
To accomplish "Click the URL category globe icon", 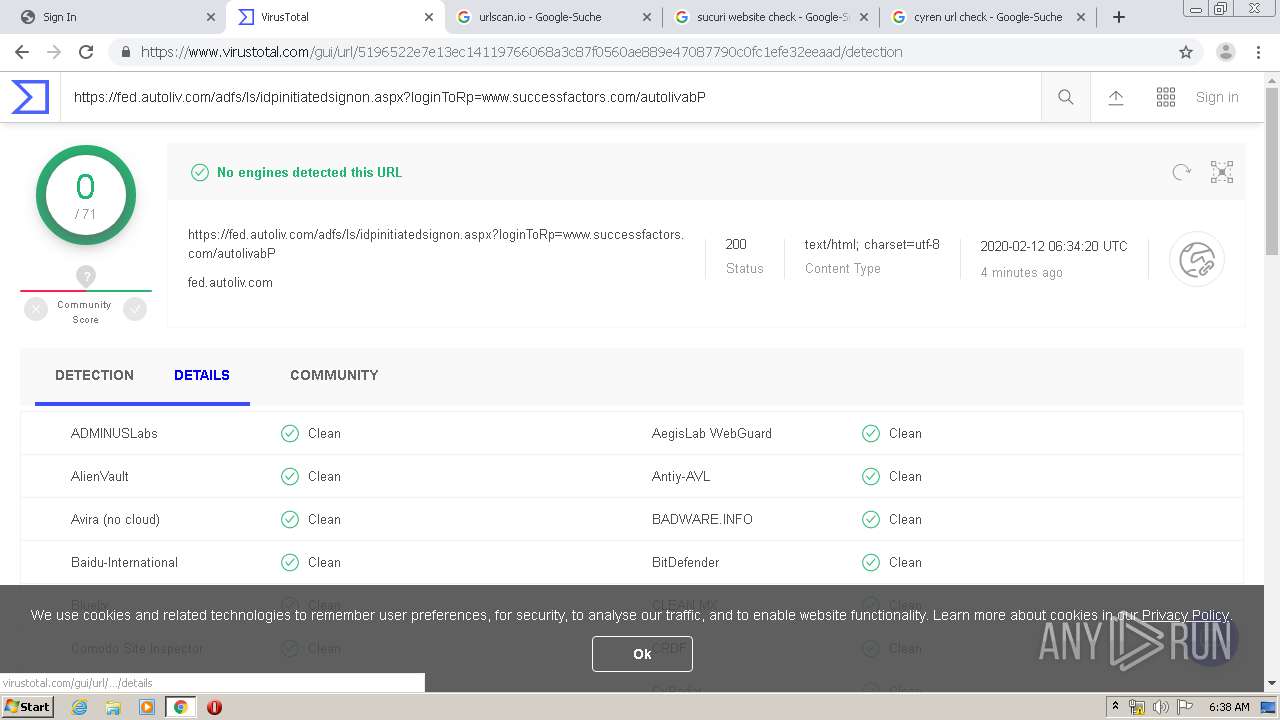I will [x=1197, y=260].
